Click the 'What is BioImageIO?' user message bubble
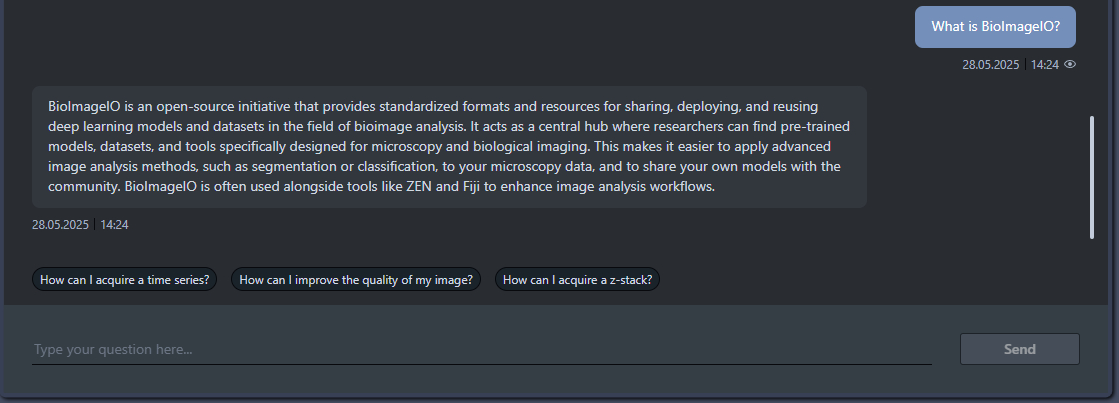Viewport: 1119px width, 403px height. tap(995, 27)
